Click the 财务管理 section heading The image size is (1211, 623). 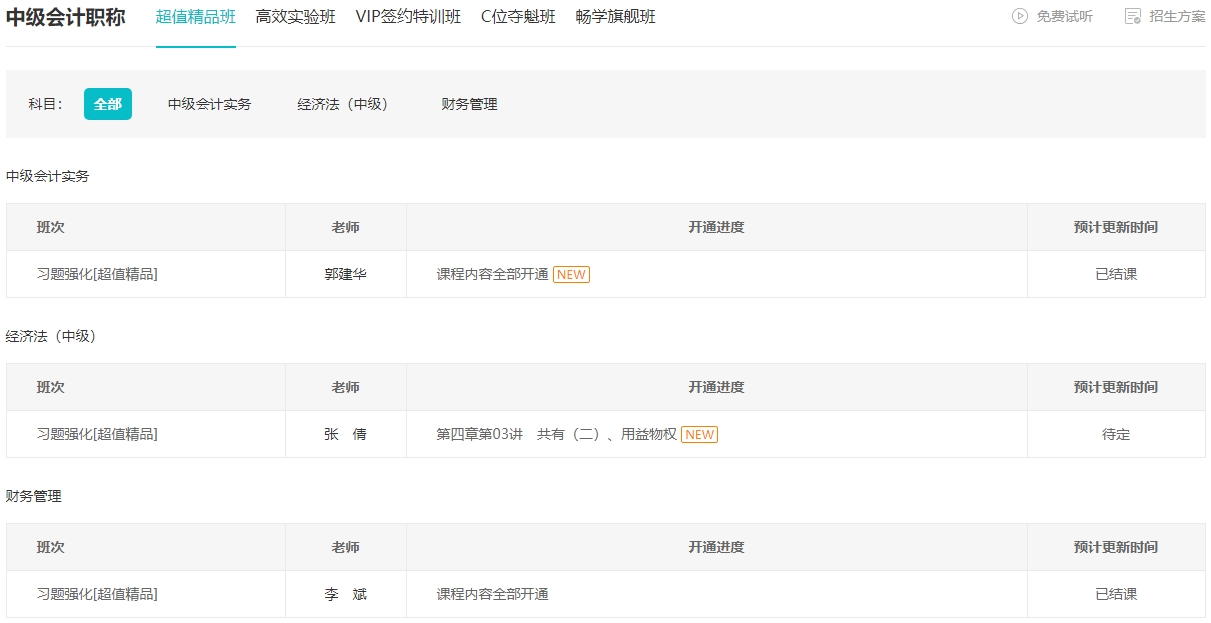tap(34, 496)
